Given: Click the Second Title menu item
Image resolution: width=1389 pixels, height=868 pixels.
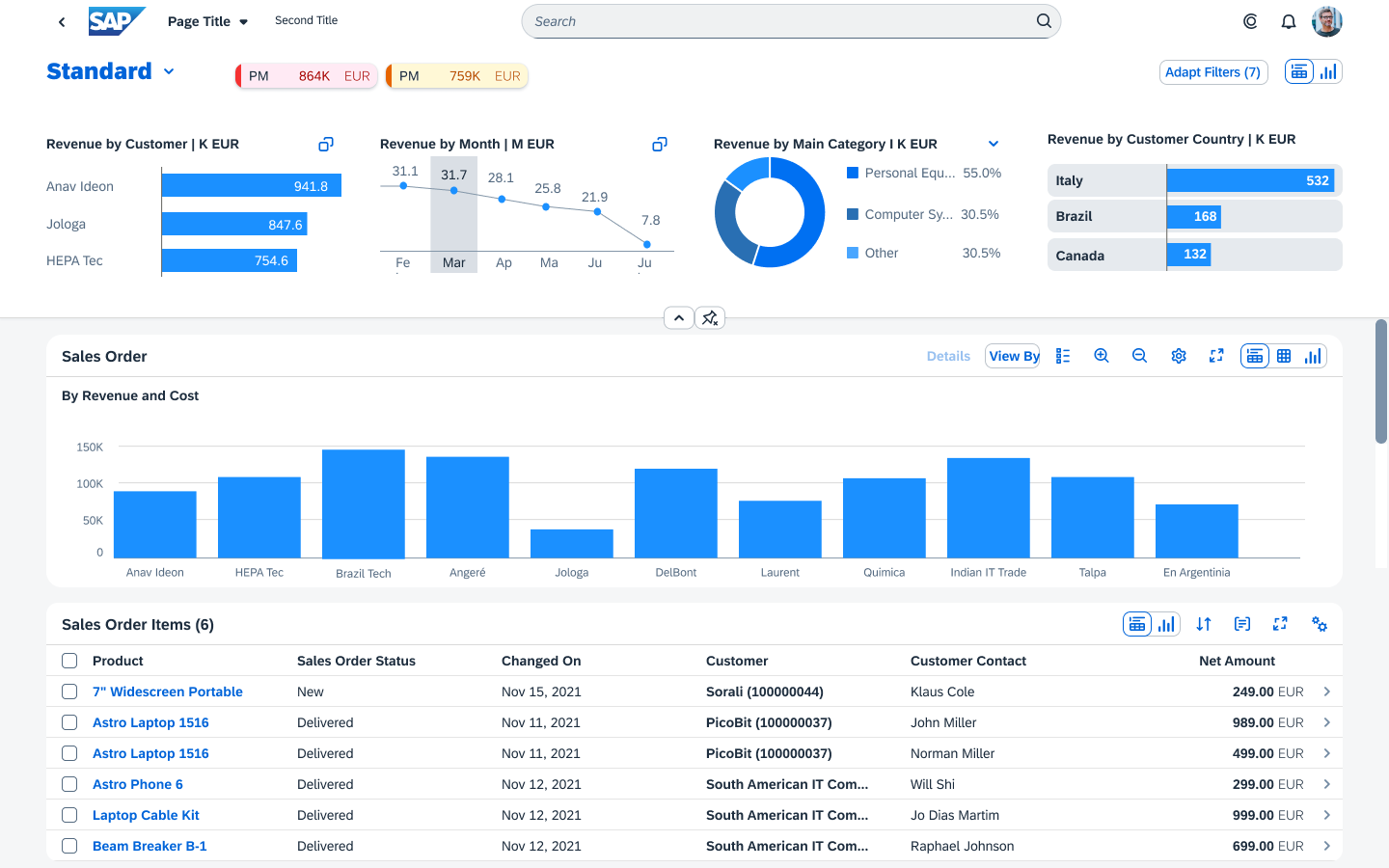Looking at the screenshot, I should tap(306, 20).
